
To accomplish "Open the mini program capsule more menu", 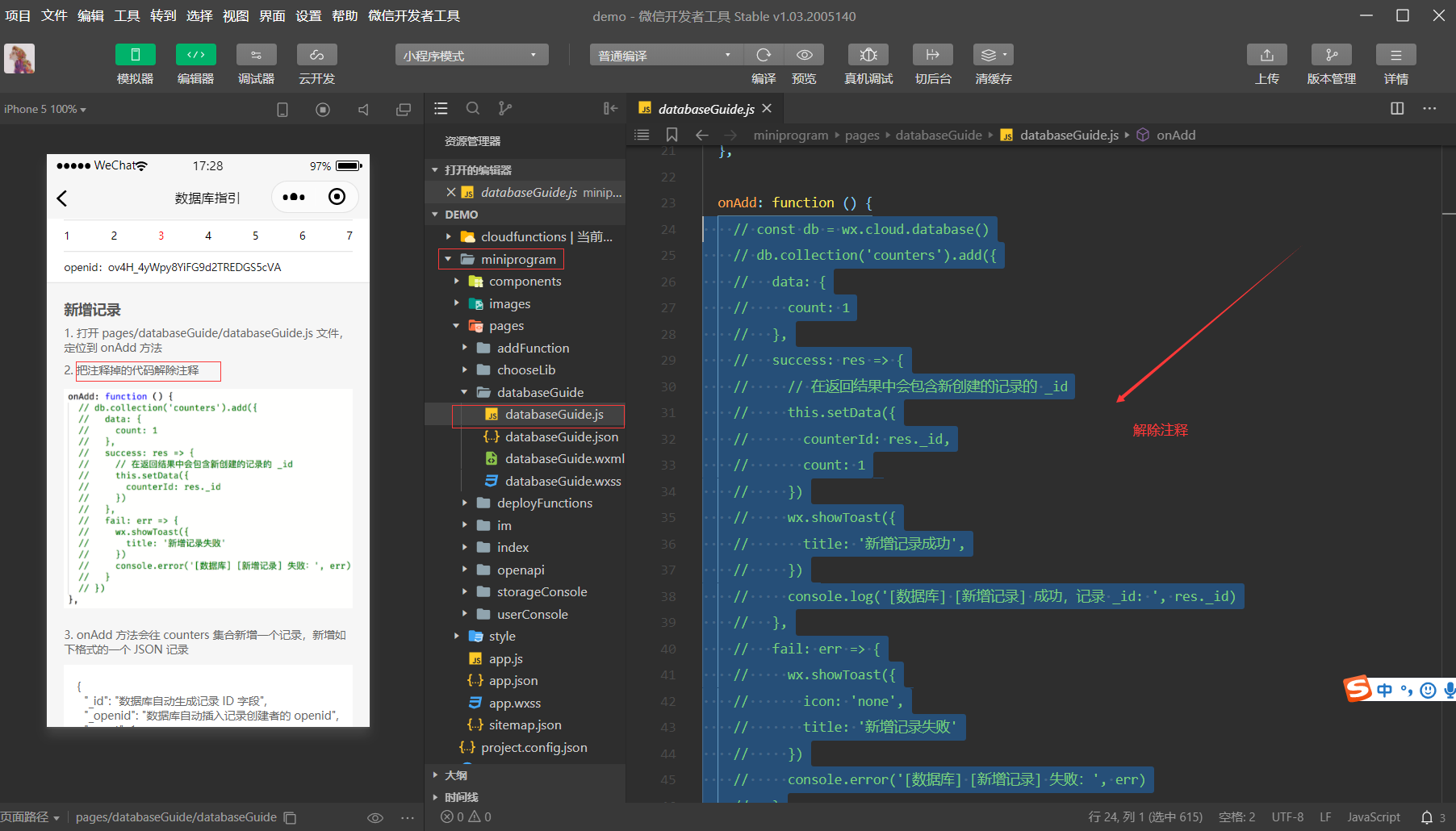I will (x=294, y=197).
